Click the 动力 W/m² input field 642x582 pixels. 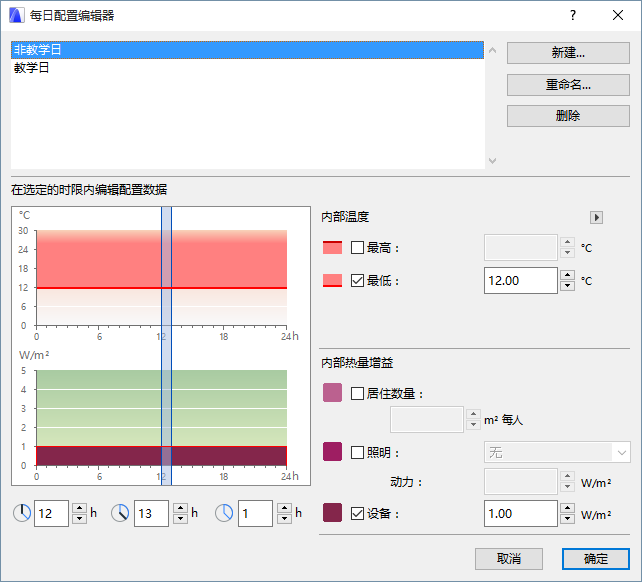point(520,482)
